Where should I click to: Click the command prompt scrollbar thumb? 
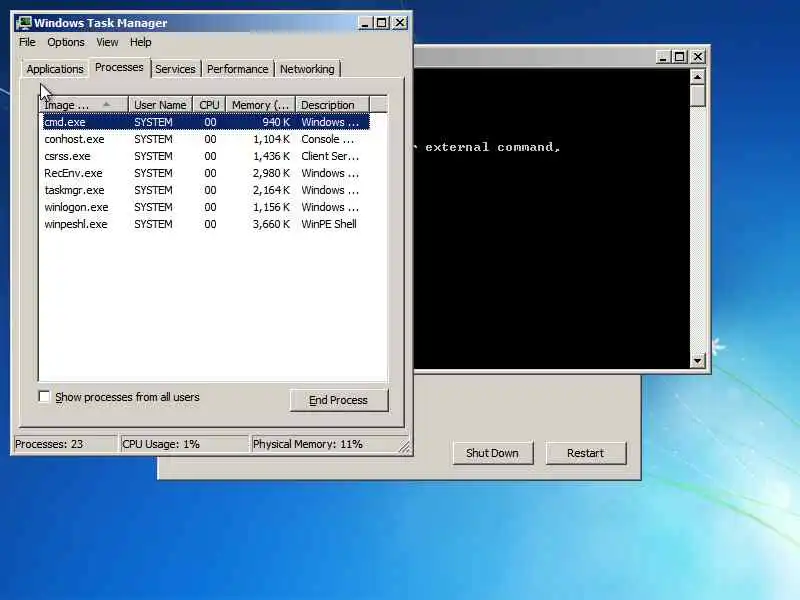tap(697, 95)
